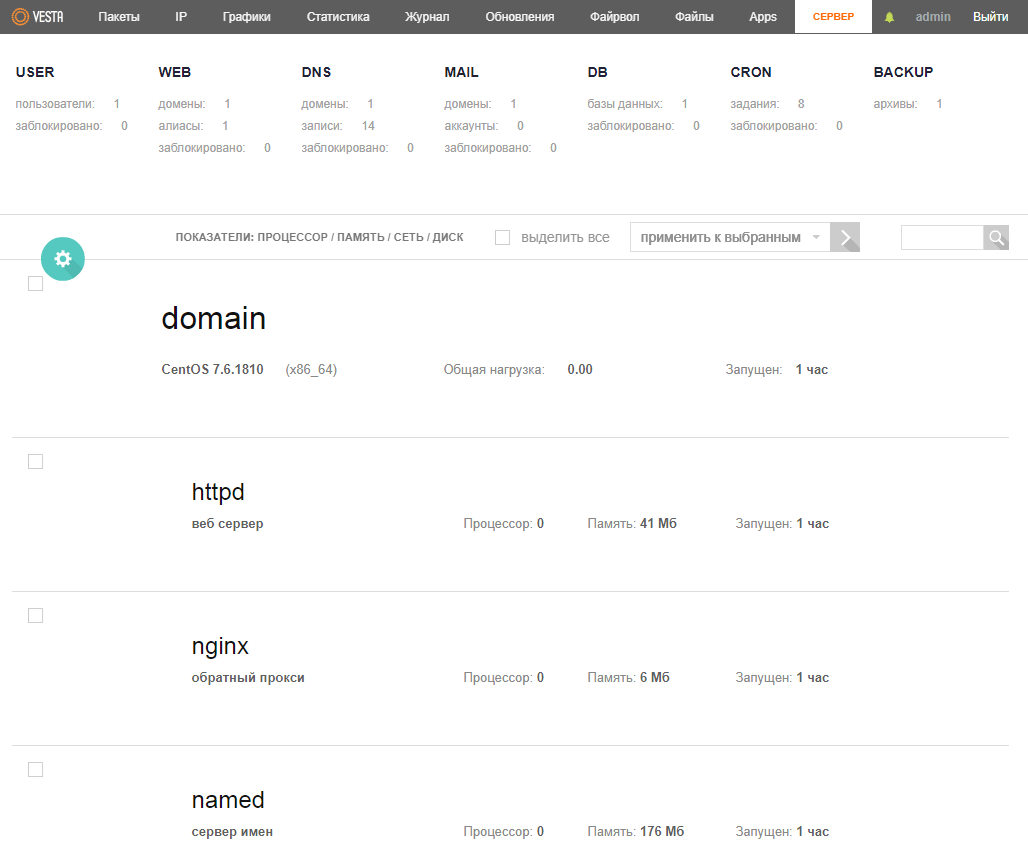Image resolution: width=1028 pixels, height=858 pixels.
Task: Open the Журнал page
Action: pos(427,17)
